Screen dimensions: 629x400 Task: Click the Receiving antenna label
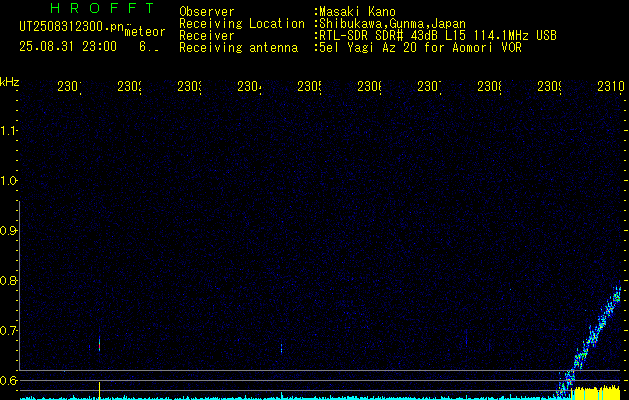(x=238, y=48)
